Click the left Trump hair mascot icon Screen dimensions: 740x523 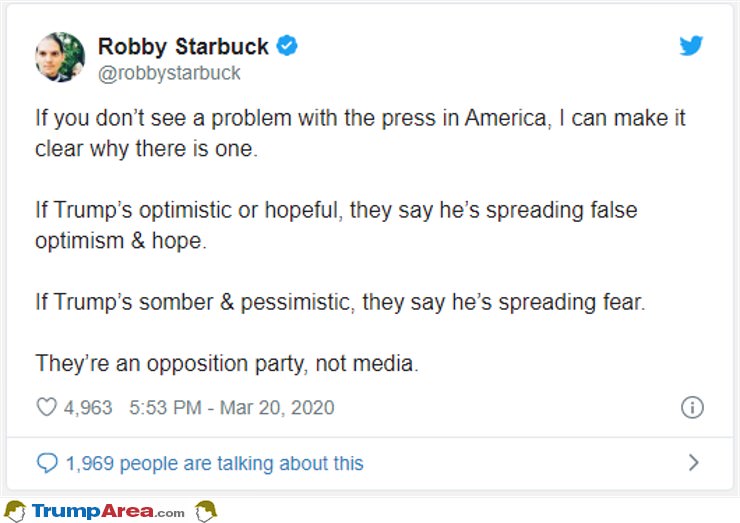15,511
